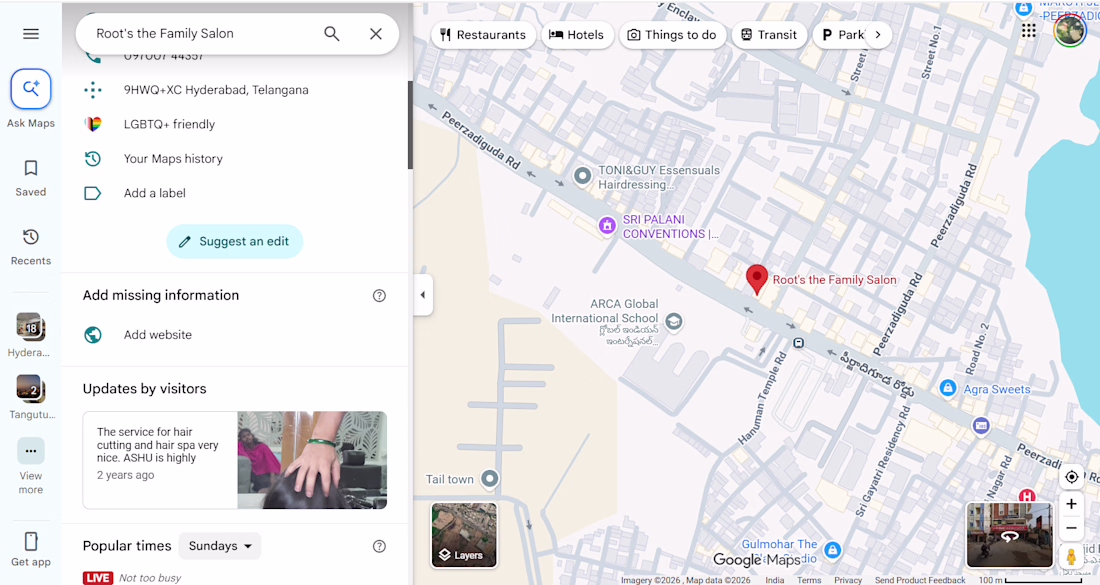
Task: Show more category chips arrow
Action: coord(878,34)
